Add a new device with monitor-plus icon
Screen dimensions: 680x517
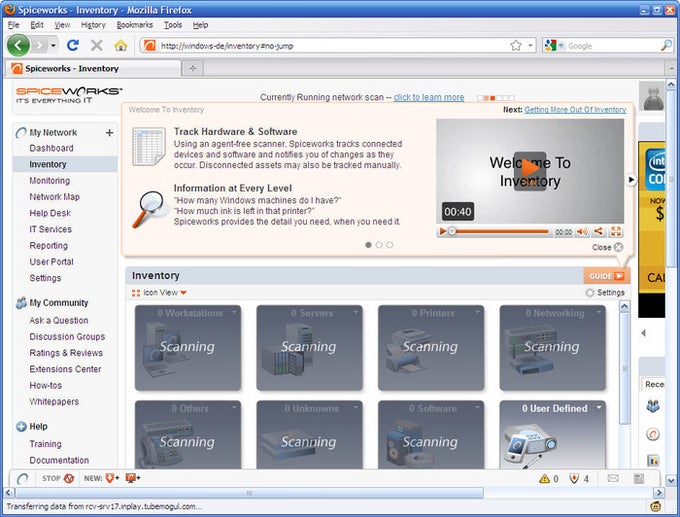pyautogui.click(x=133, y=478)
